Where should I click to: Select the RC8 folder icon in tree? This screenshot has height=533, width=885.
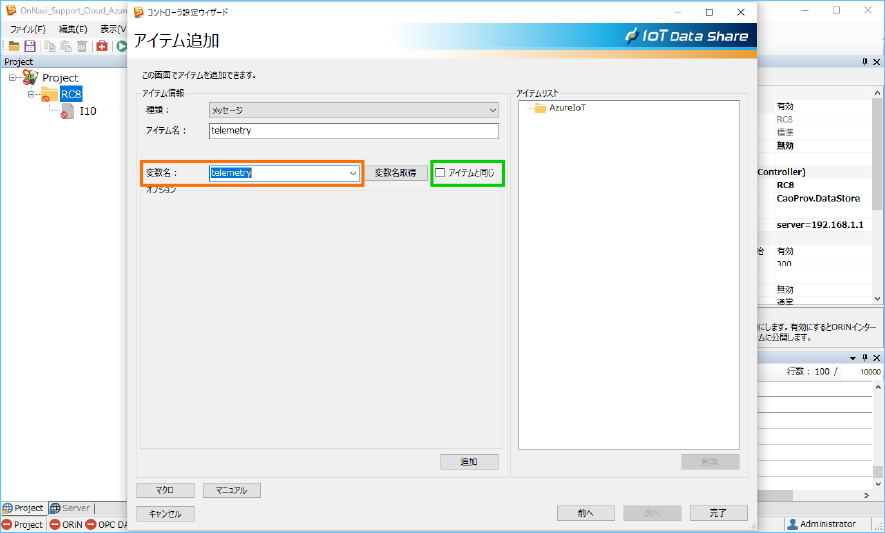[x=49, y=94]
